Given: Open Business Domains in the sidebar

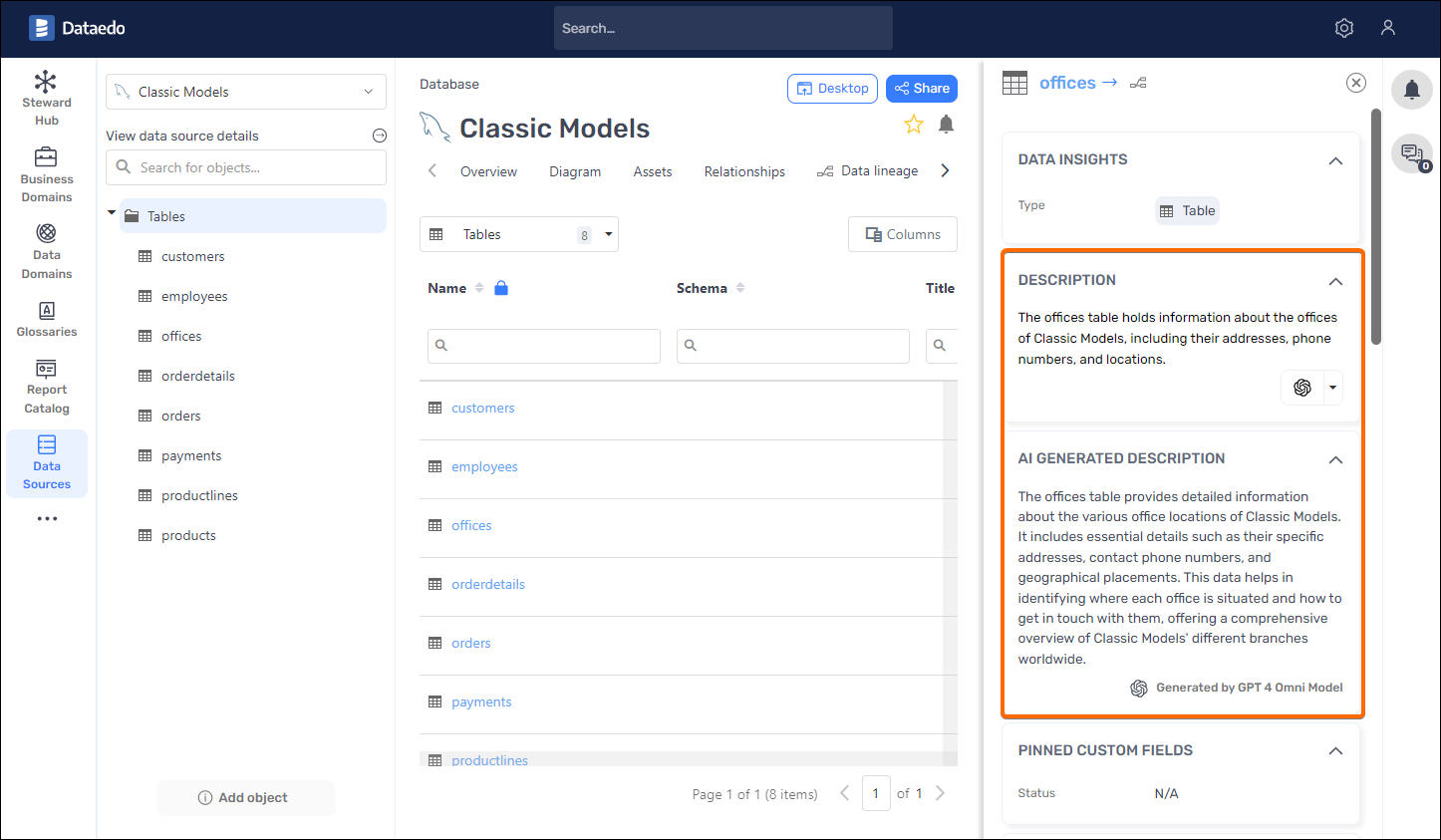Looking at the screenshot, I should coord(47,174).
